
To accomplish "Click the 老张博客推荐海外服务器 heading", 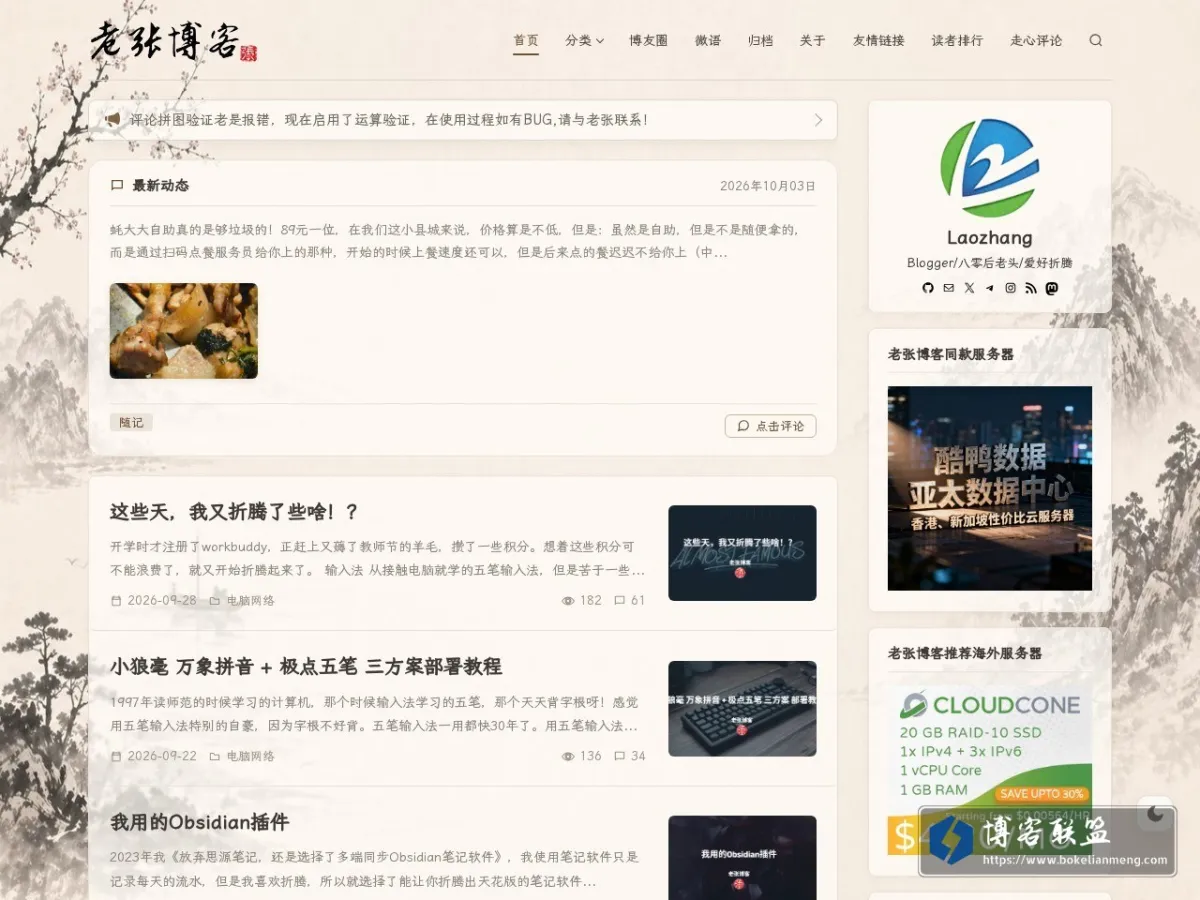I will (965, 653).
